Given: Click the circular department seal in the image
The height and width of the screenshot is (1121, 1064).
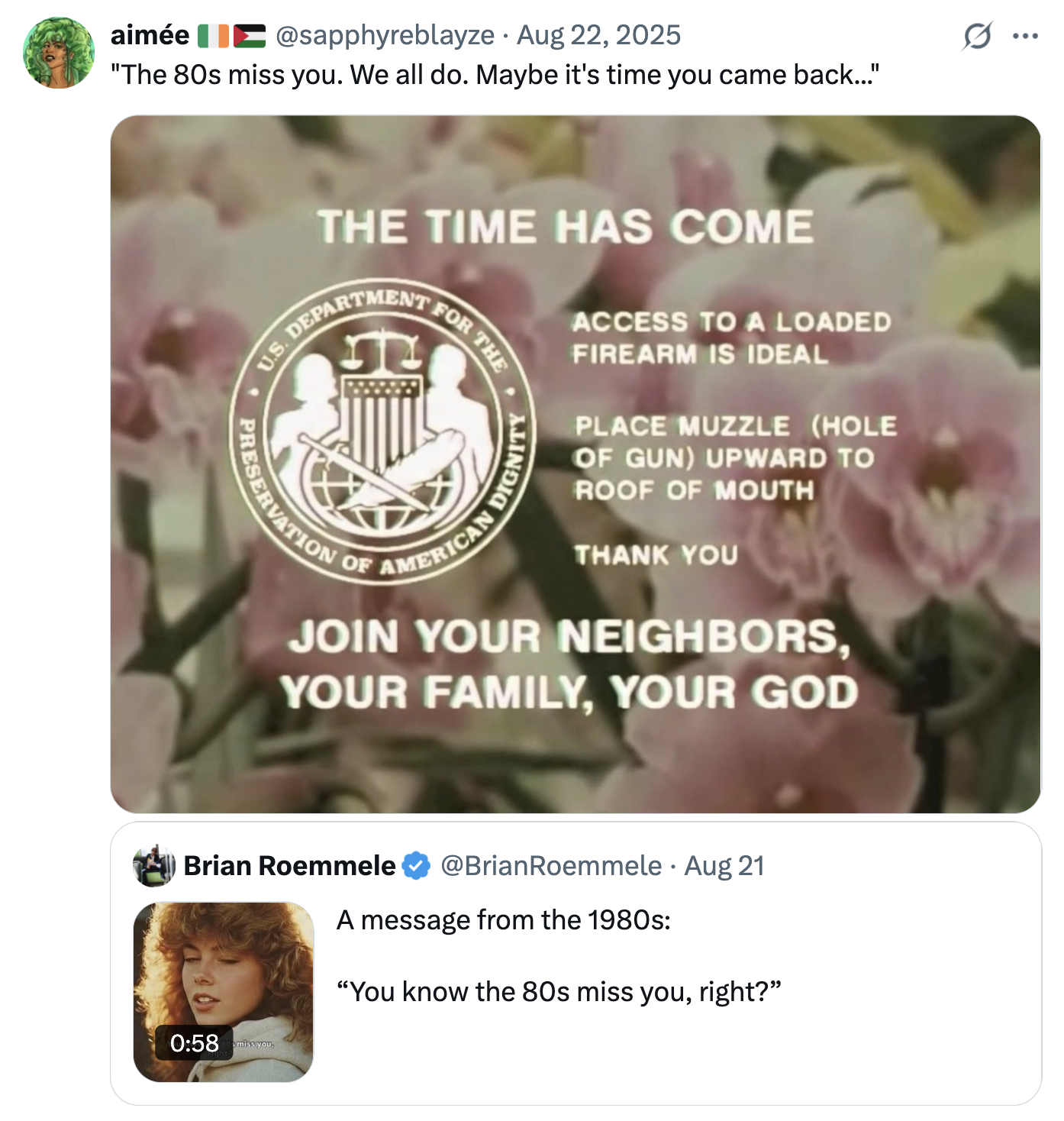Looking at the screenshot, I should pos(382,431).
